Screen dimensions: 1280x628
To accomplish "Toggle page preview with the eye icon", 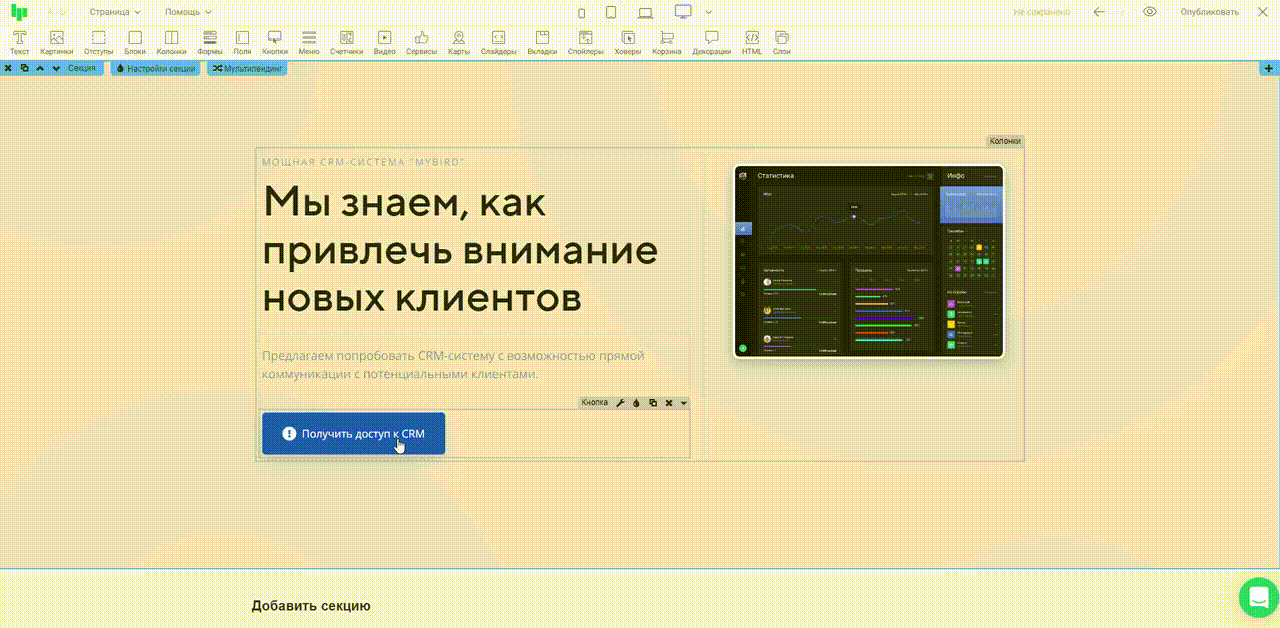I will [x=1150, y=12].
